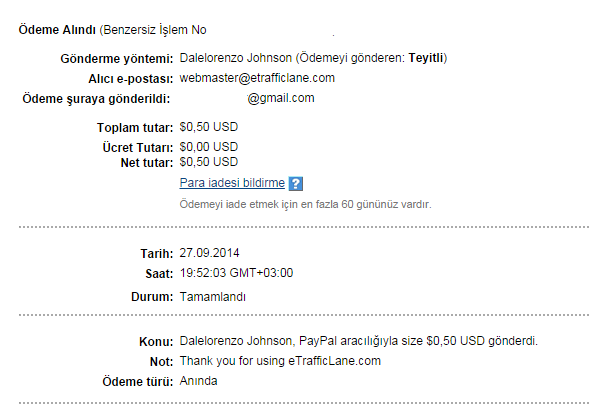Click the Teyitli verified status text
Viewport: 589px width, 404px height.
point(426,58)
